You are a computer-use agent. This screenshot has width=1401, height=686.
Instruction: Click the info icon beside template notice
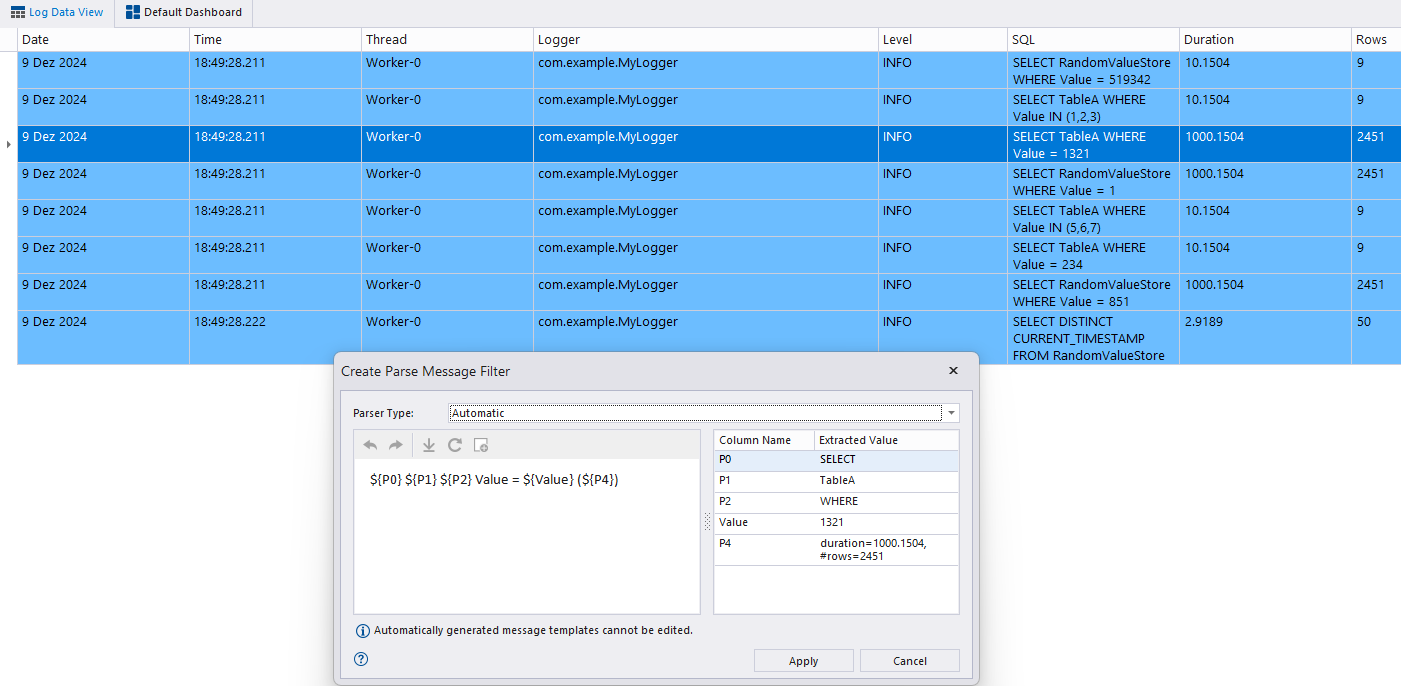[363, 631]
